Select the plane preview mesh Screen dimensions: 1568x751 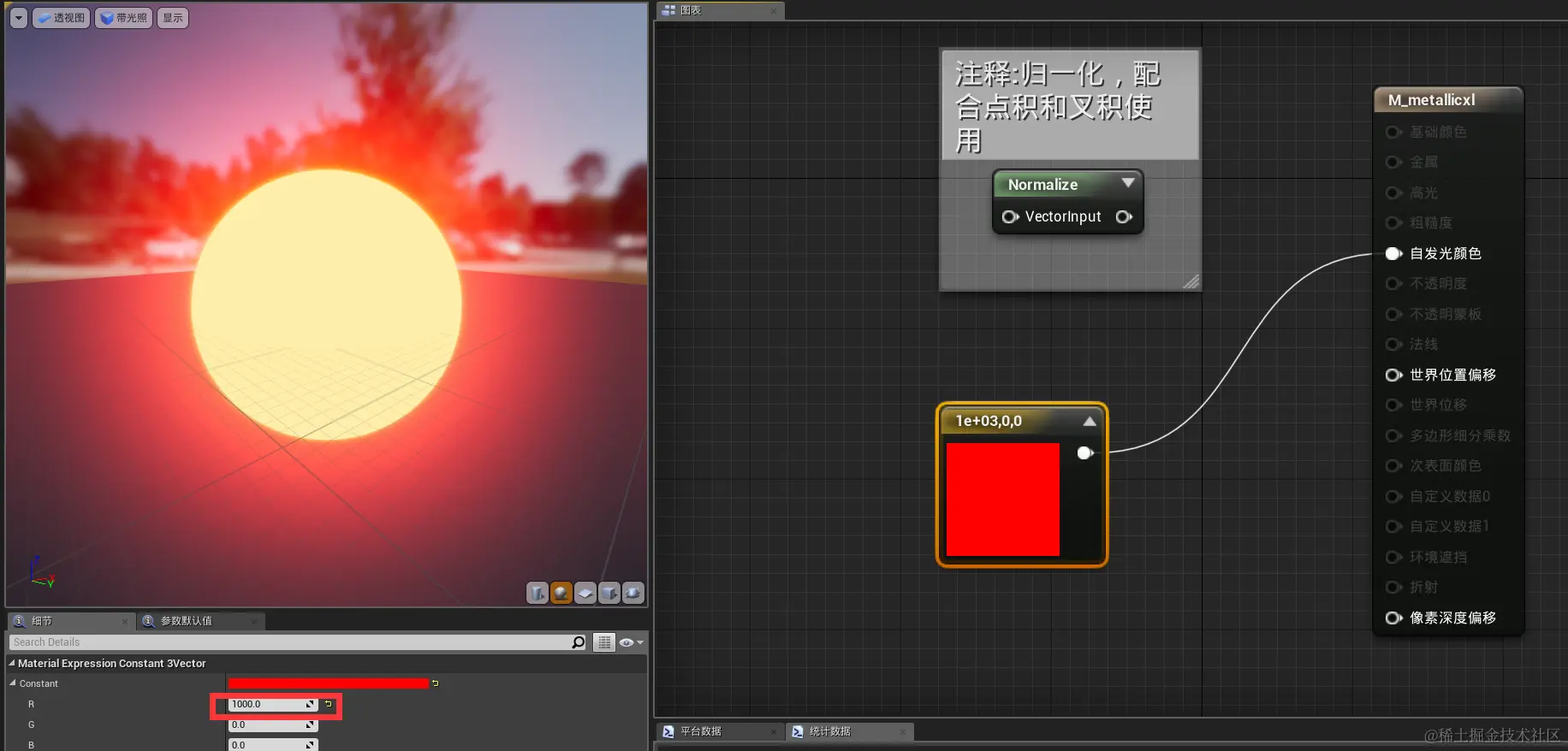click(x=585, y=593)
